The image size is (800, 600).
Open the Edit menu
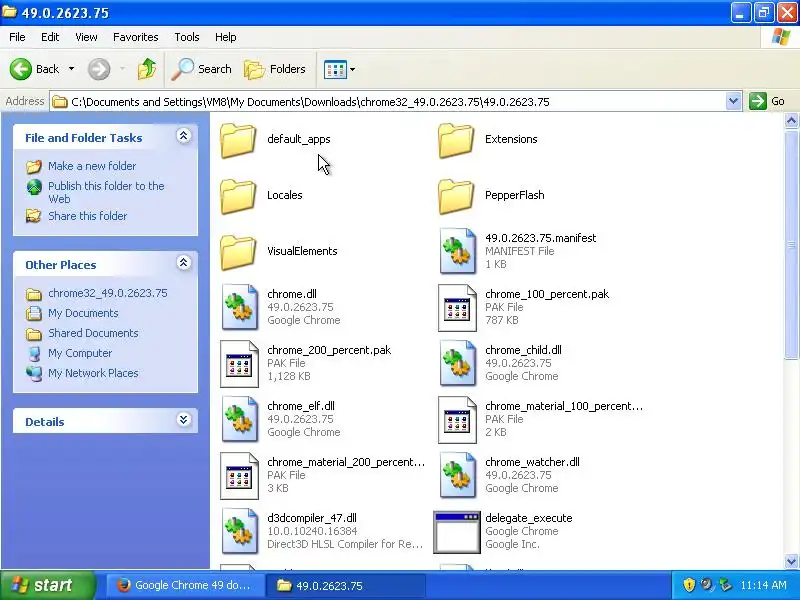[x=50, y=37]
